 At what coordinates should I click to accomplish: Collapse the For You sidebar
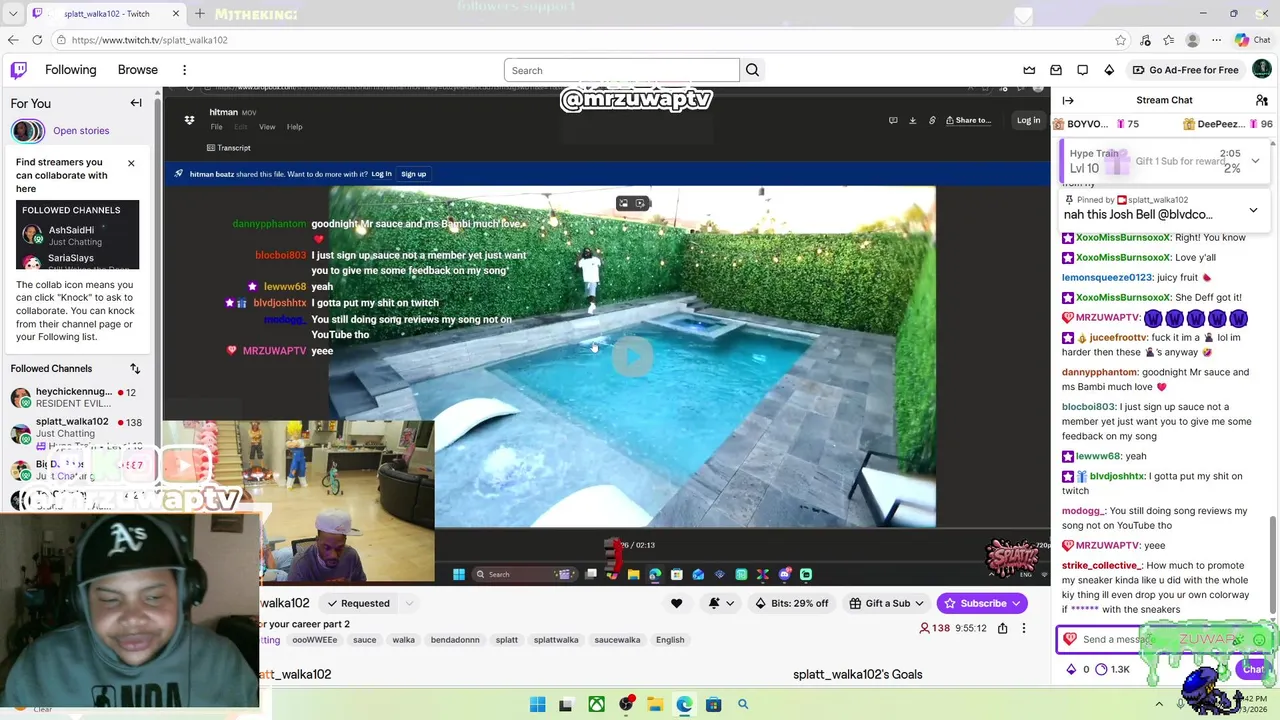tap(136, 103)
